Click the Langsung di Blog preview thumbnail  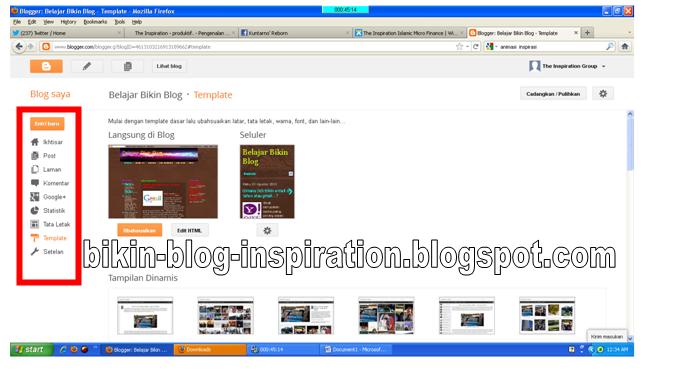pyautogui.click(x=163, y=182)
